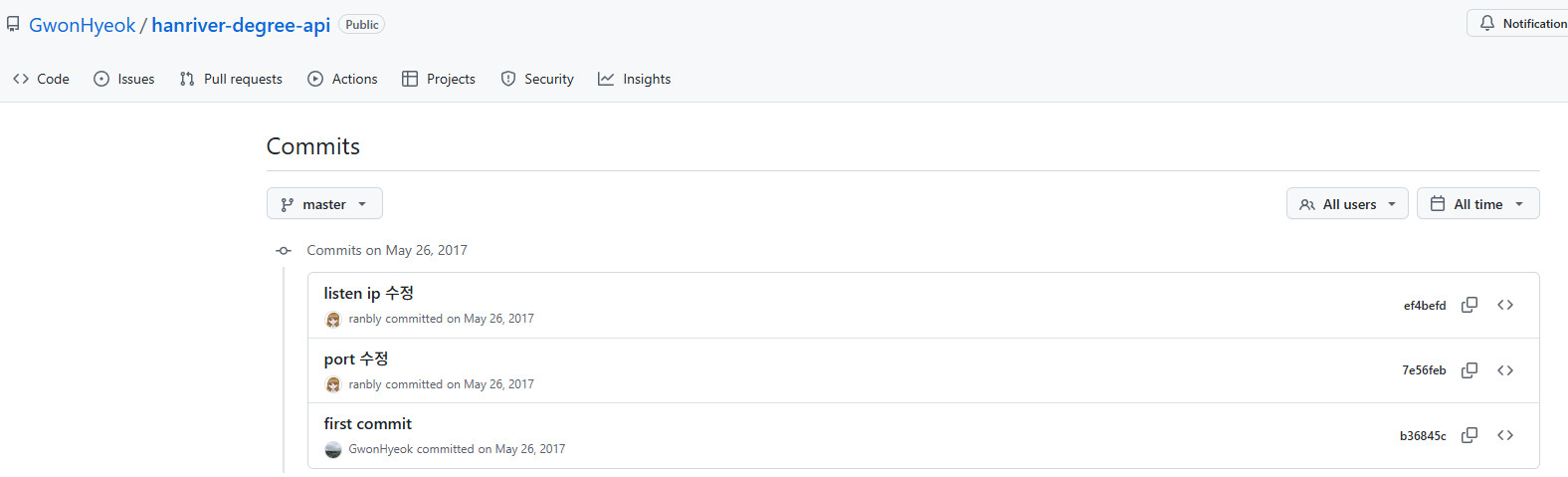The image size is (1568, 477).
Task: Open the master branch dropdown
Action: click(x=324, y=204)
